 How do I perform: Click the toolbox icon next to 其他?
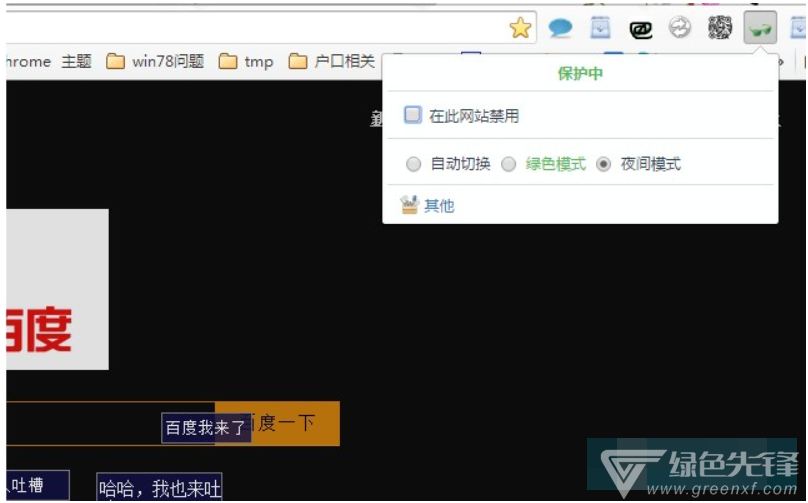pyautogui.click(x=409, y=205)
